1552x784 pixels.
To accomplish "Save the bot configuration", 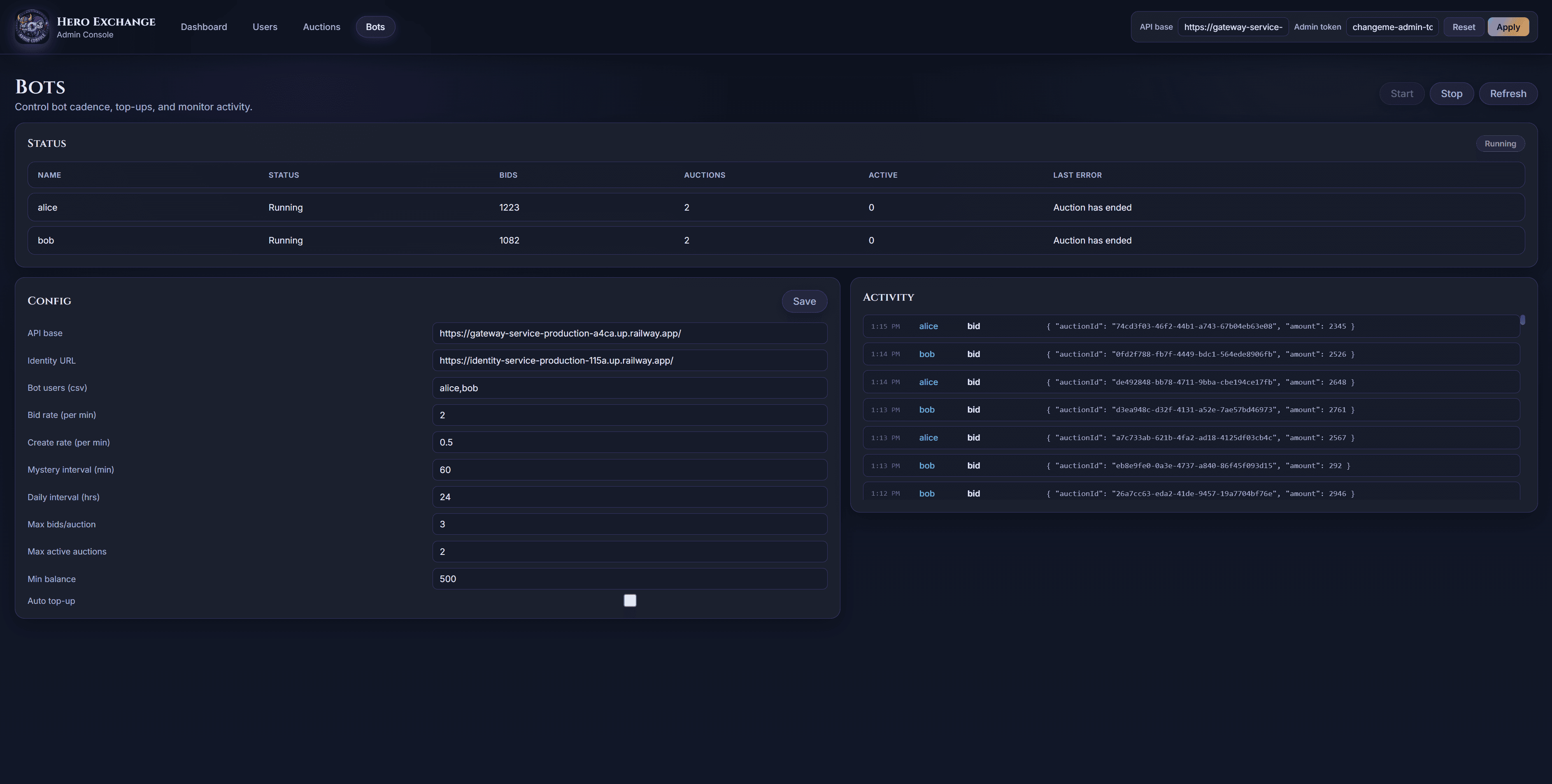I will [804, 301].
